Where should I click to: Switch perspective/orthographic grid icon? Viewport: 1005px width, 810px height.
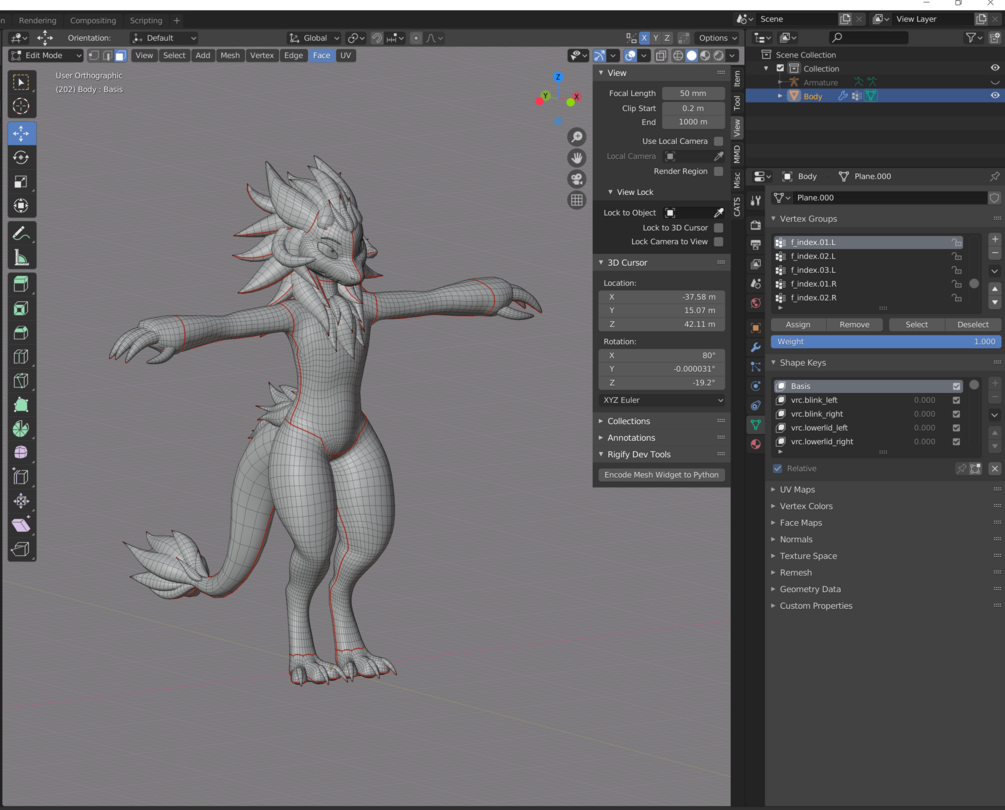click(x=577, y=200)
